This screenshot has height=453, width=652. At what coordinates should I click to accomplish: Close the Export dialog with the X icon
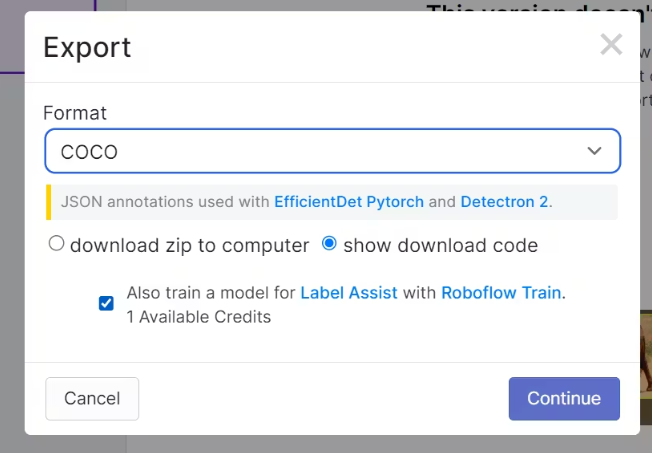pos(611,44)
